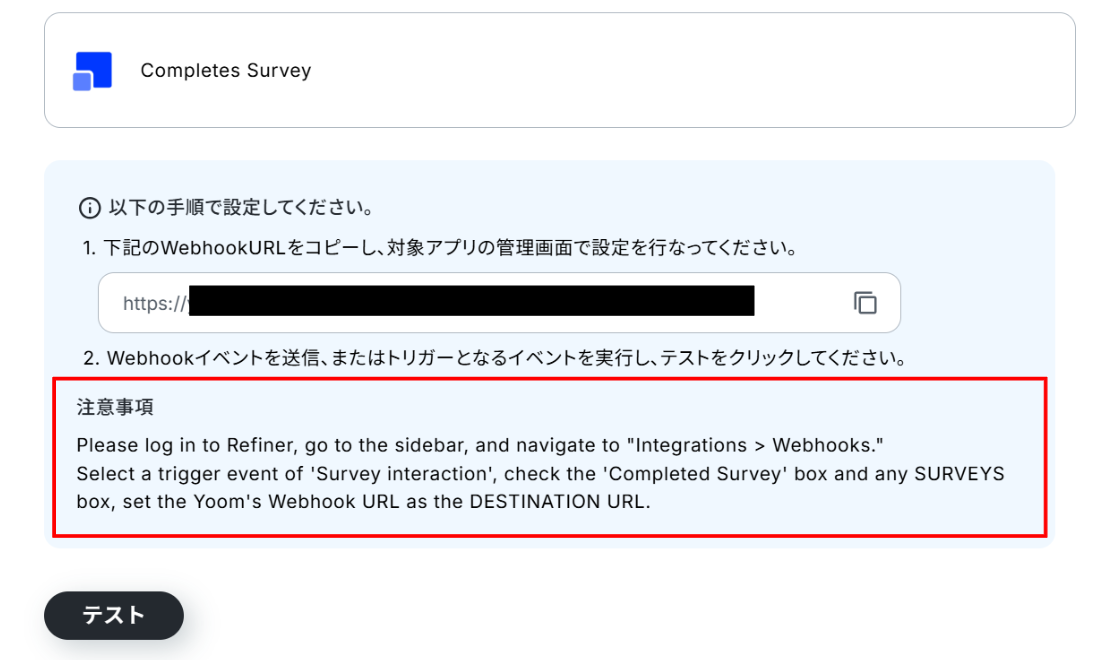The image size is (1108, 660).
Task: Click step 1 WebhookURL copy instruction
Action: 440,247
